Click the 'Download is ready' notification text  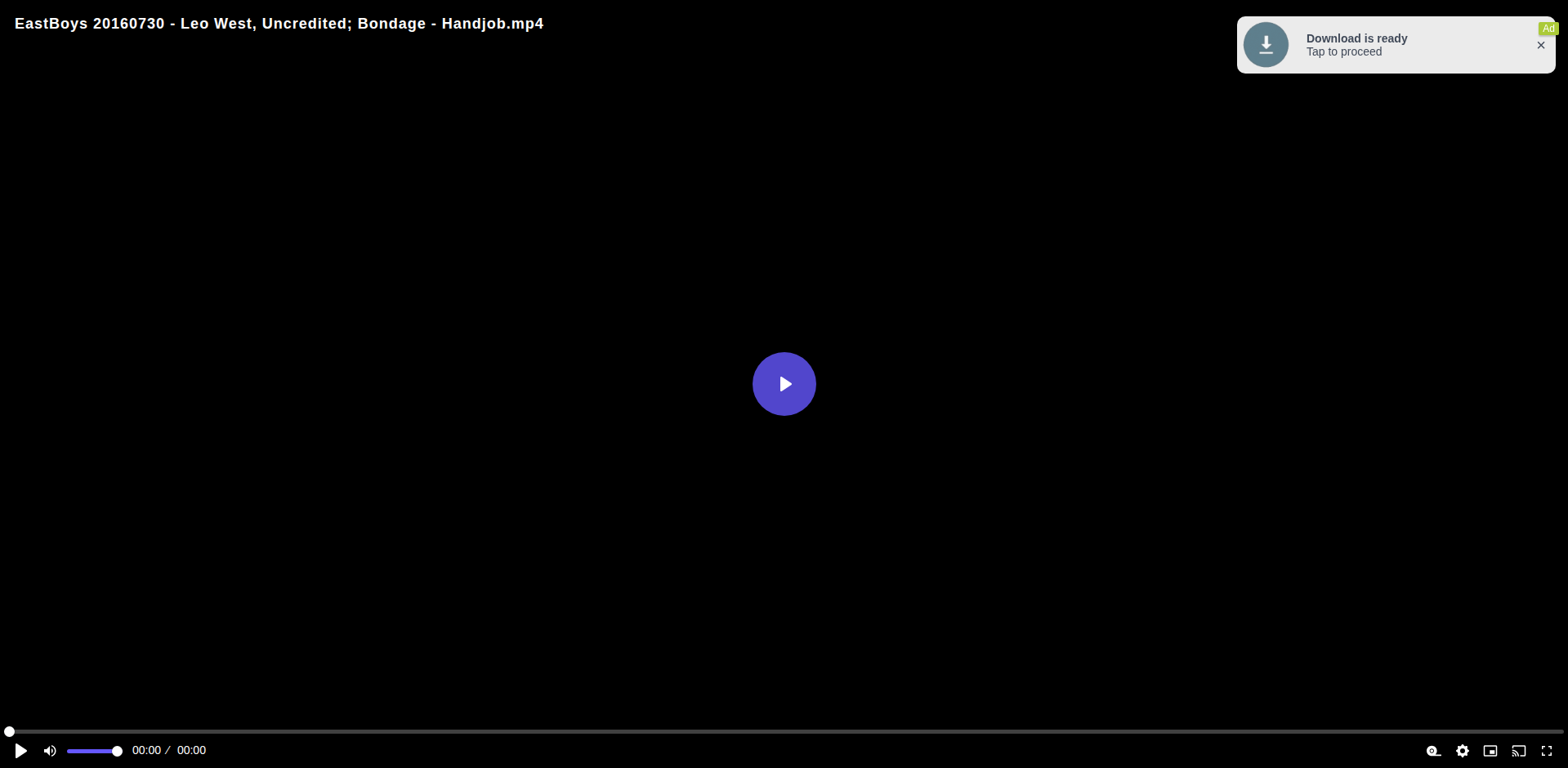(x=1356, y=38)
